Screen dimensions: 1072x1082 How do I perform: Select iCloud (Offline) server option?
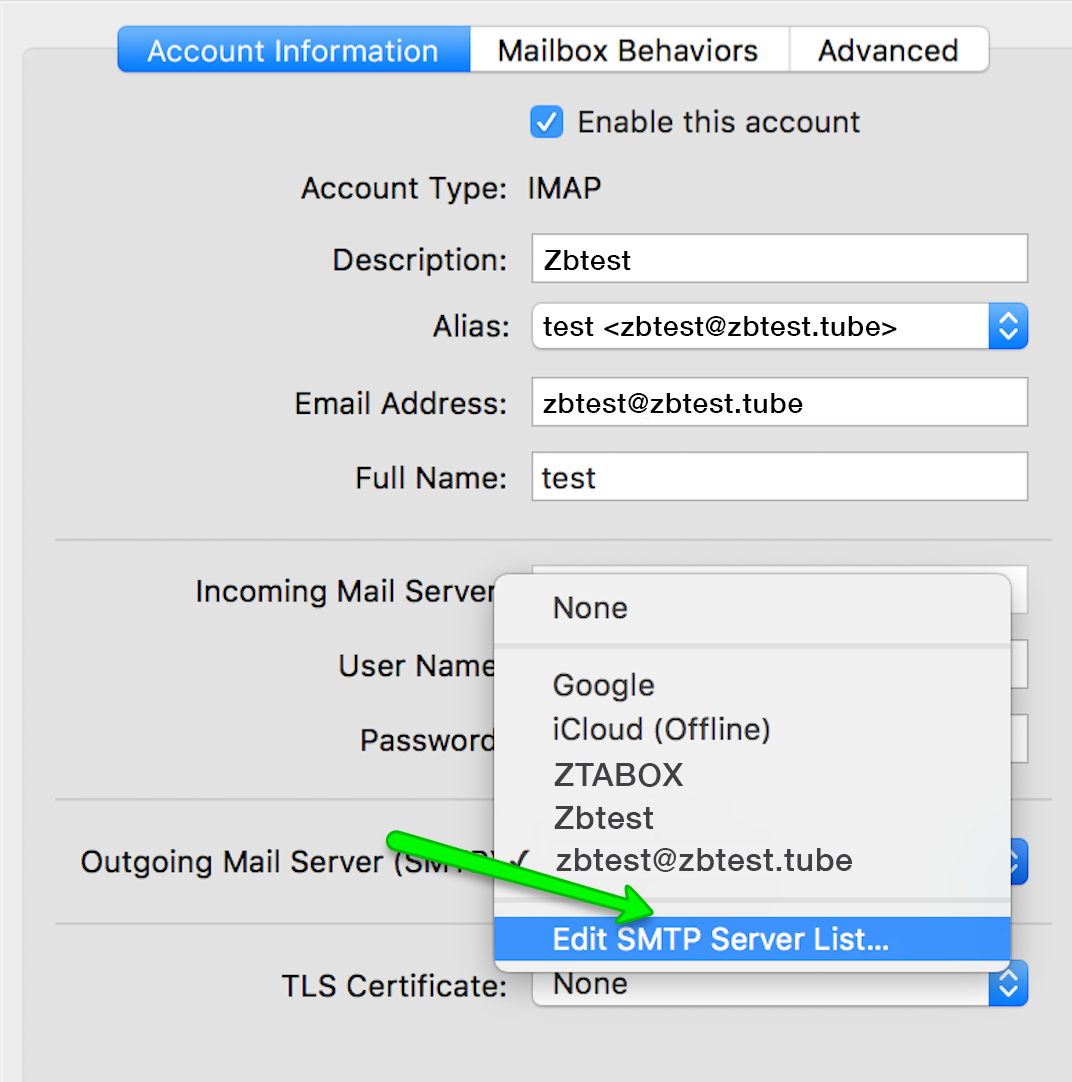(661, 730)
